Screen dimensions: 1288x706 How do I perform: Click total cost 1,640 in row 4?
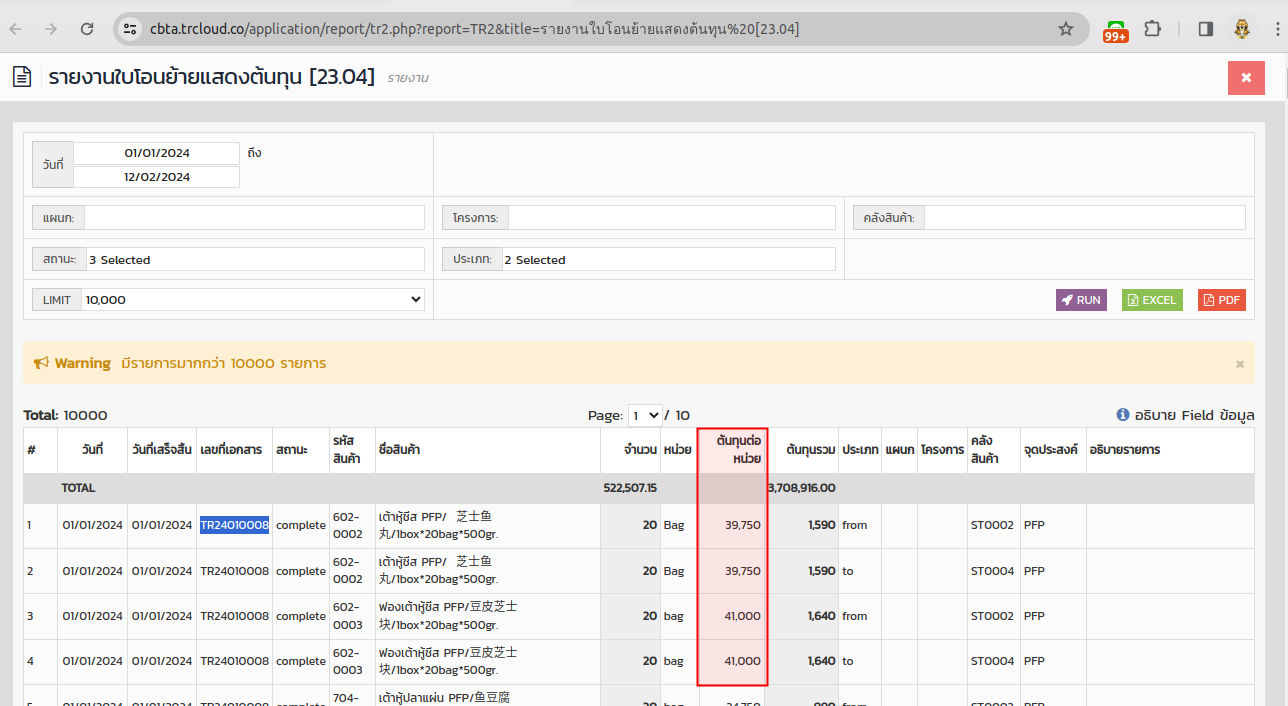coord(822,661)
